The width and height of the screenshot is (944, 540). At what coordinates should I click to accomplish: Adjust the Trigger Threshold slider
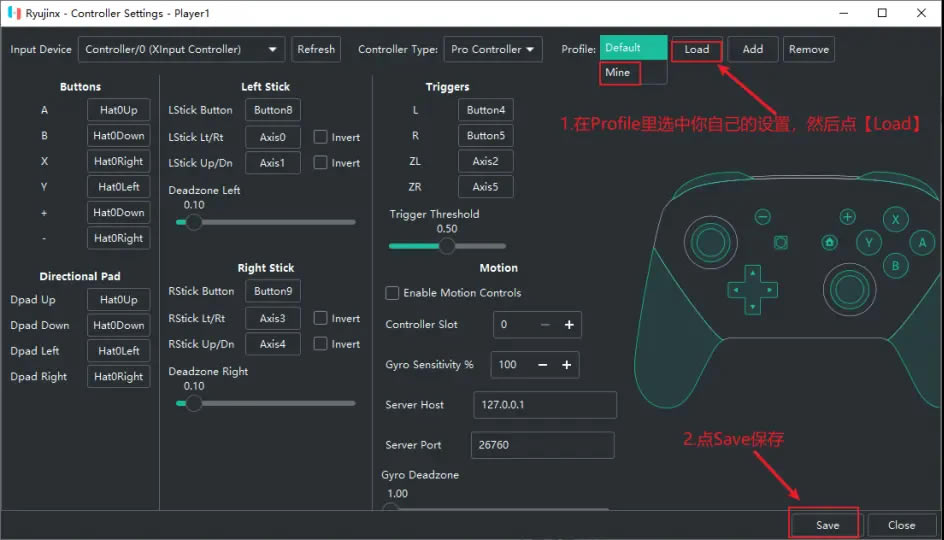(447, 246)
